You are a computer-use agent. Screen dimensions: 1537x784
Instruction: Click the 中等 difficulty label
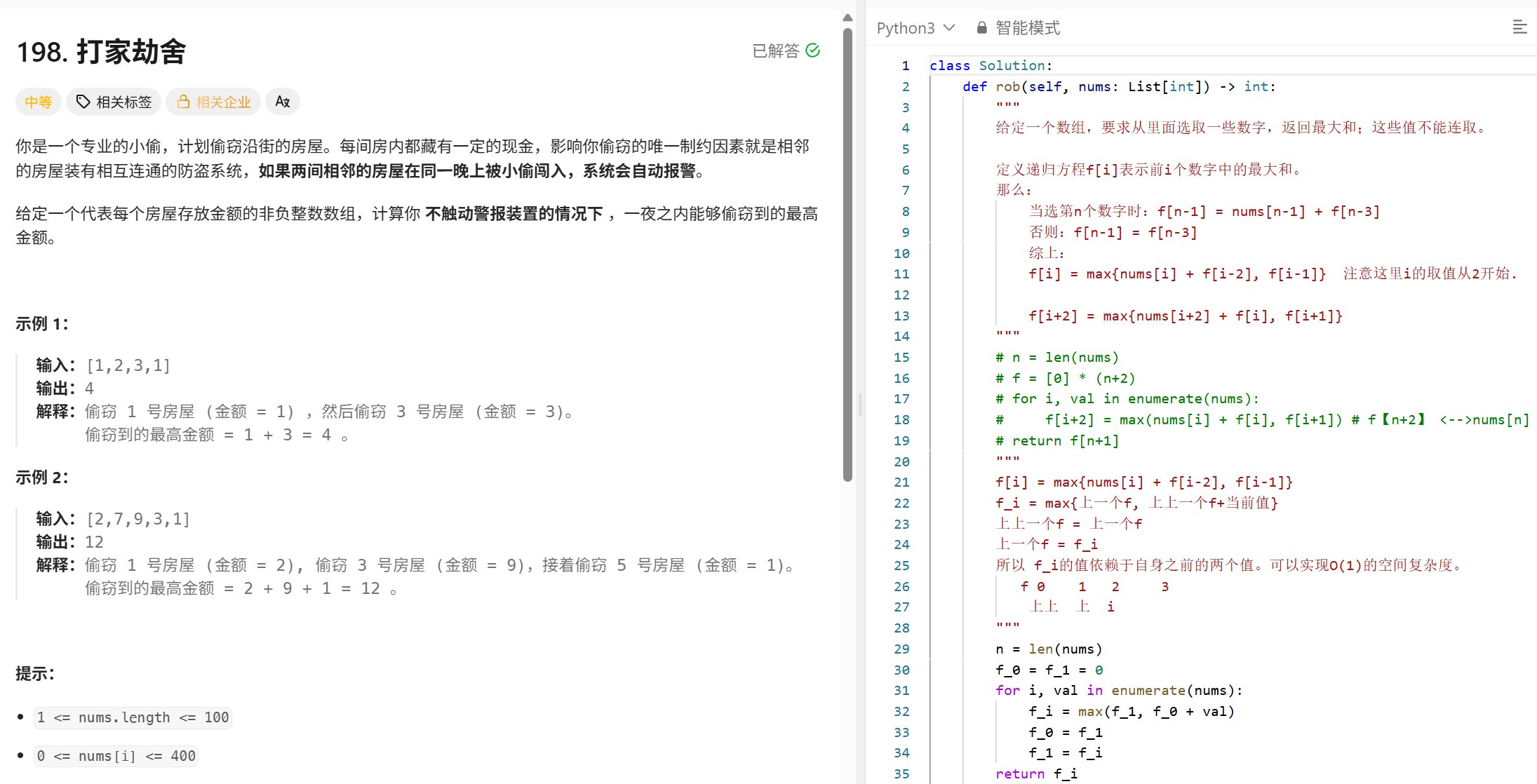39,102
